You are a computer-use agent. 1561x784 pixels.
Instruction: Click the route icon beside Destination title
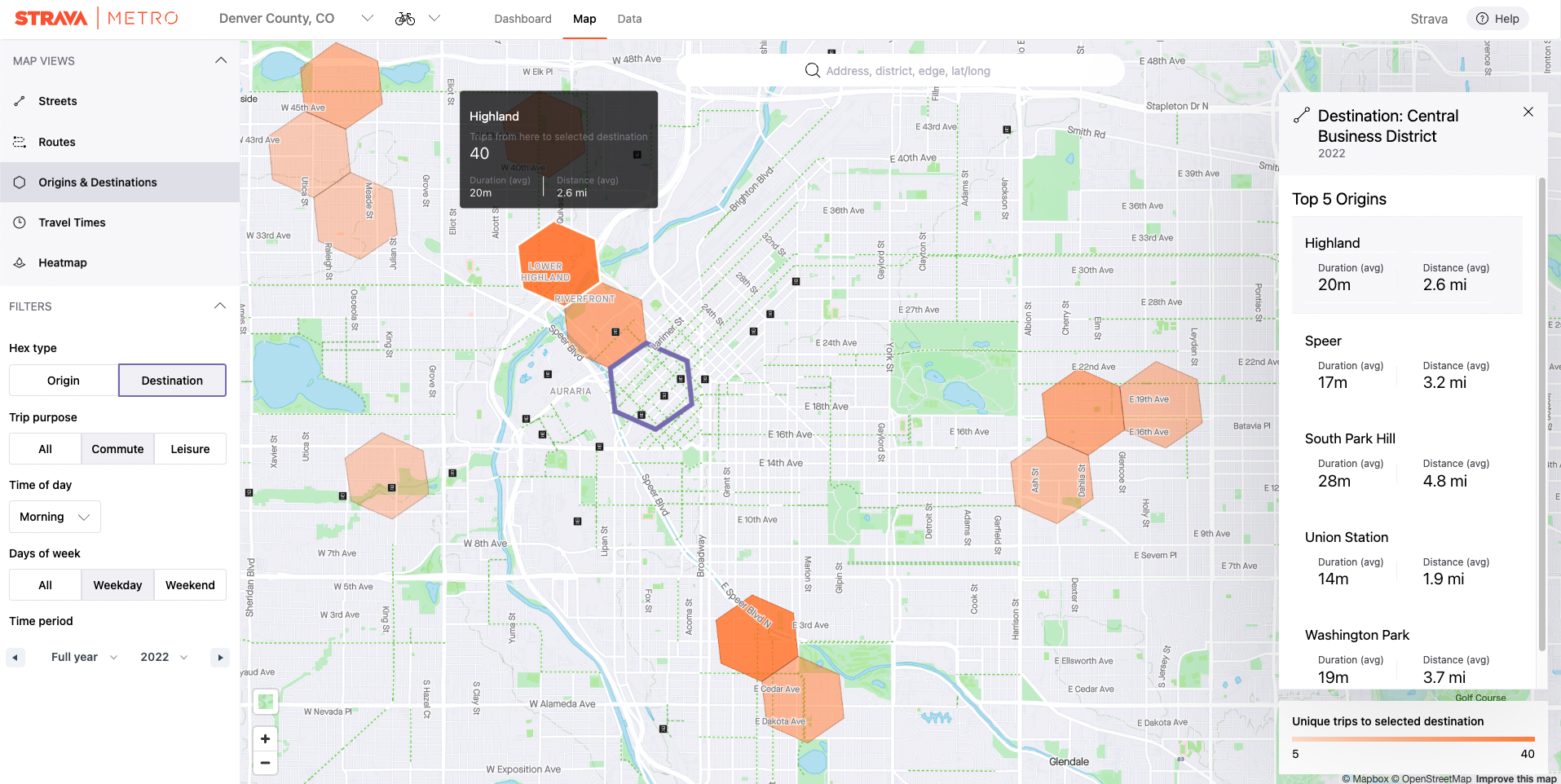[1302, 116]
